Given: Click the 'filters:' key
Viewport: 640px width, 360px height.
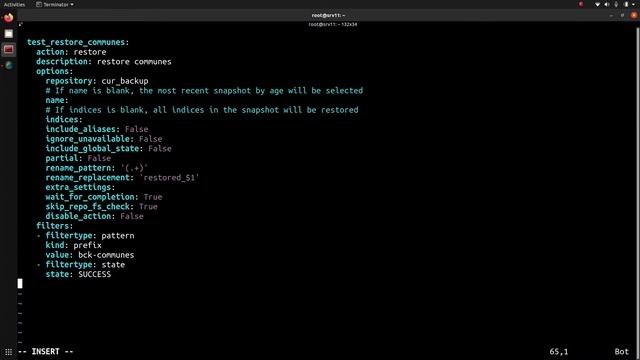Looking at the screenshot, I should point(54,226).
